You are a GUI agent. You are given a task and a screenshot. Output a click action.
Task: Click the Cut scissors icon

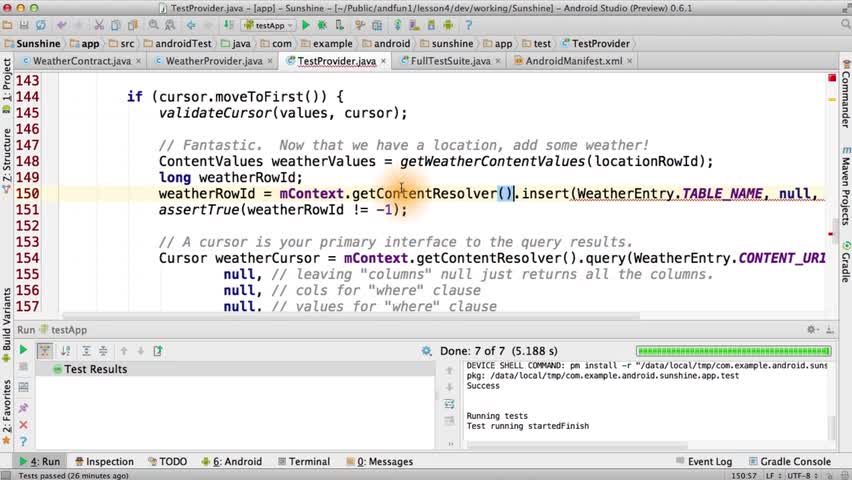pyautogui.click(x=99, y=25)
